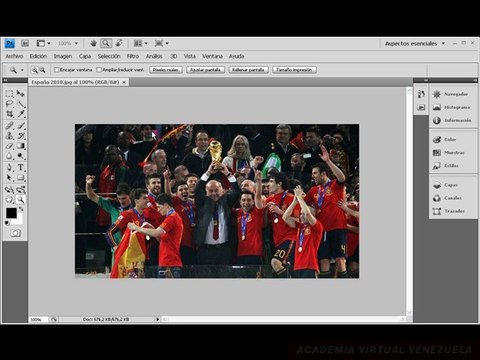Image resolution: width=480 pixels, height=360 pixels.
Task: Select the Zoom tool in toolbox
Action: (x=21, y=200)
